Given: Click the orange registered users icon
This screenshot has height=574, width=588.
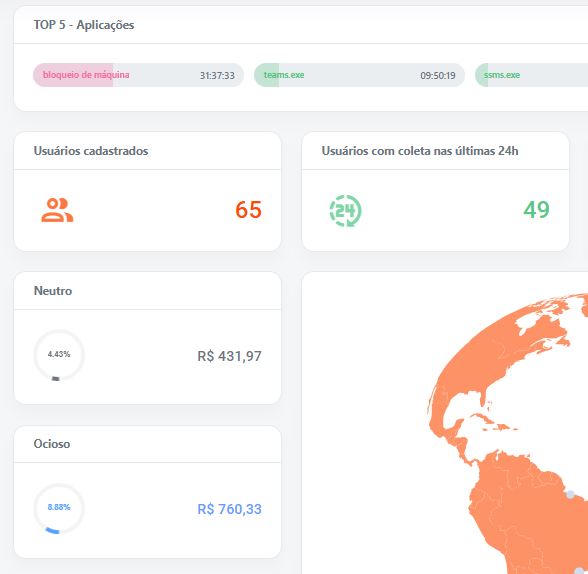Looking at the screenshot, I should 57,210.
